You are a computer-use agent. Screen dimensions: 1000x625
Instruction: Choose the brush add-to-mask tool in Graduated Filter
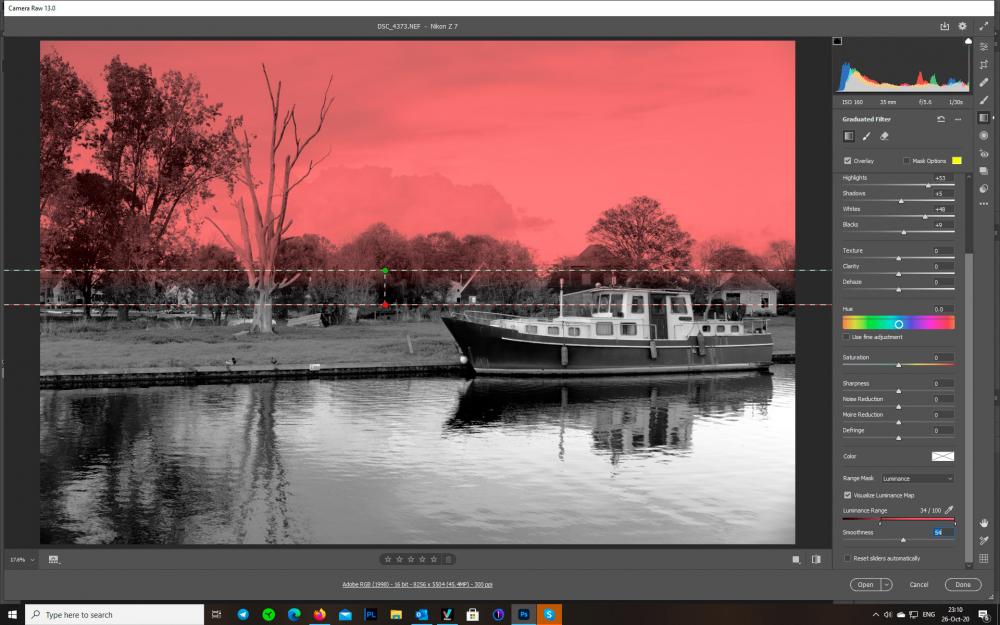pyautogui.click(x=866, y=136)
